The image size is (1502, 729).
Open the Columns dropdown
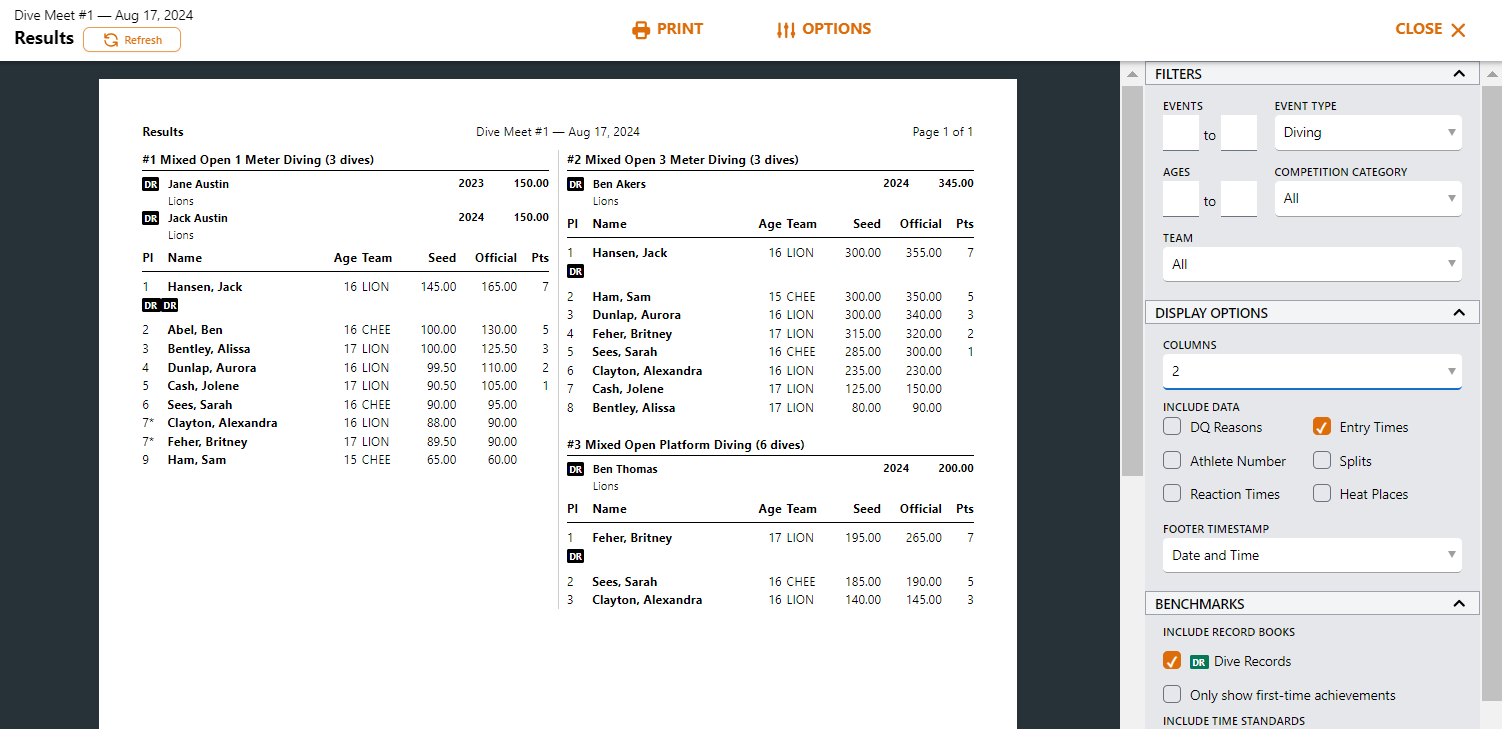coord(1311,372)
